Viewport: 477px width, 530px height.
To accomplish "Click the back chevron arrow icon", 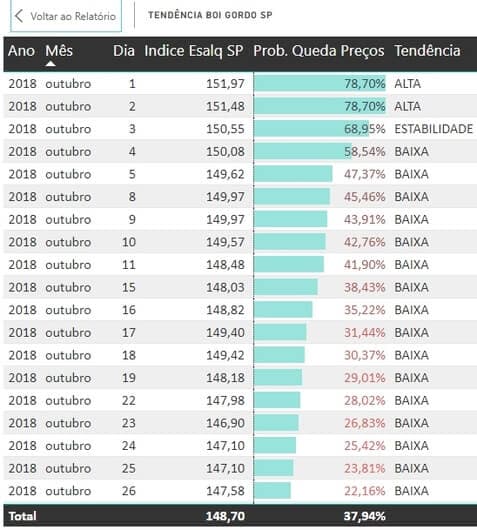I will (19, 16).
